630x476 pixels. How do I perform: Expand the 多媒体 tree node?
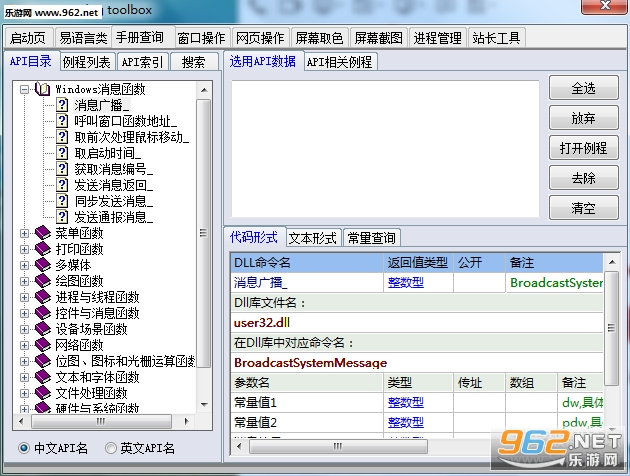click(x=25, y=266)
